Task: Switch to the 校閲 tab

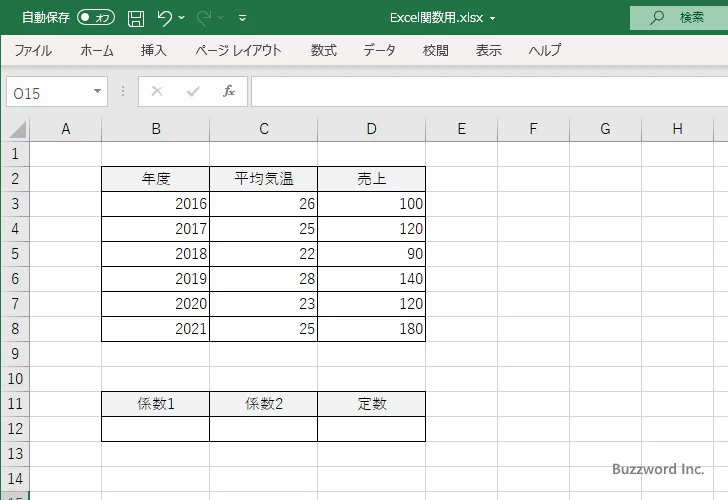Action: click(x=436, y=50)
